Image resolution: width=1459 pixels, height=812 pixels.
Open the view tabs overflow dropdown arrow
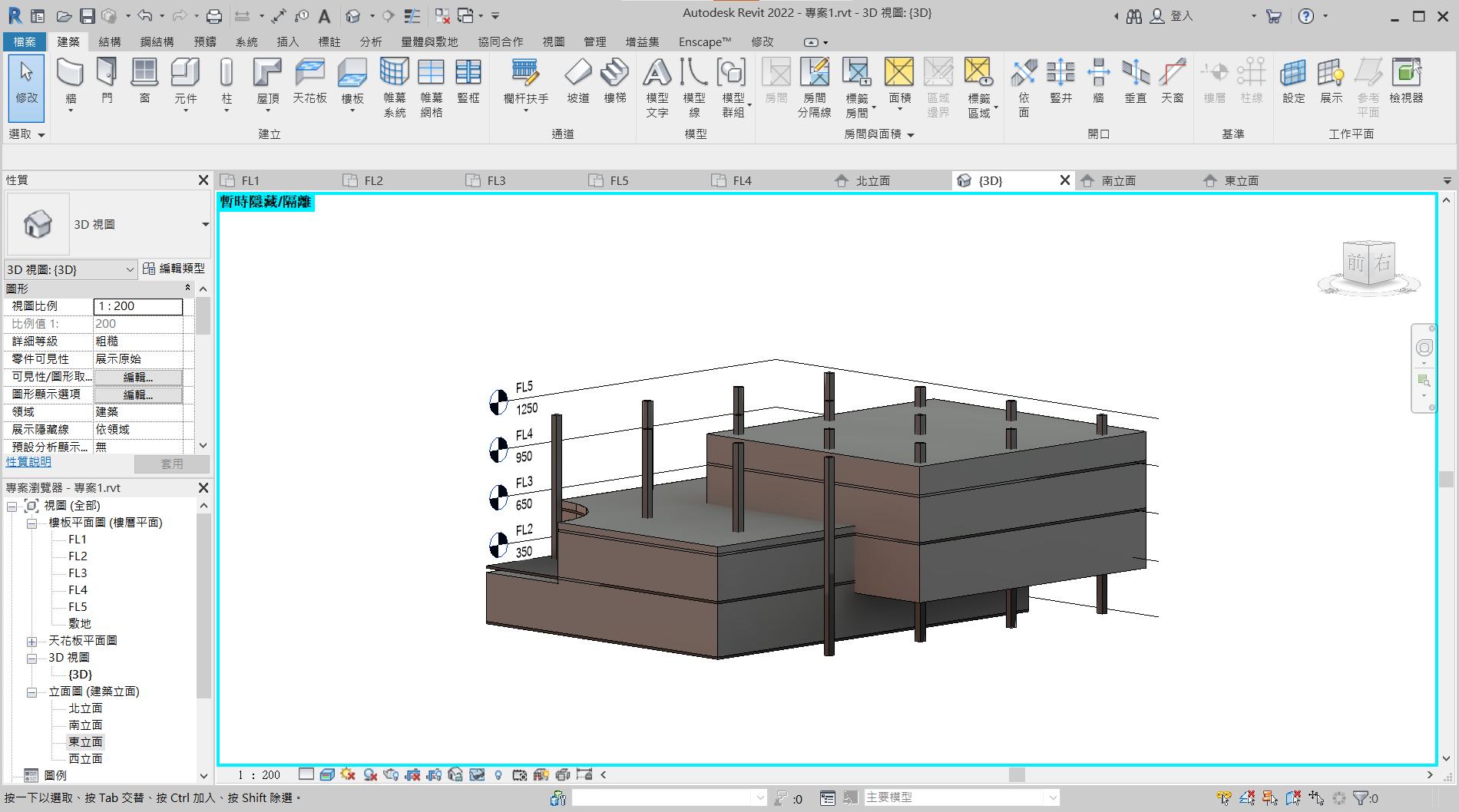[1447, 181]
